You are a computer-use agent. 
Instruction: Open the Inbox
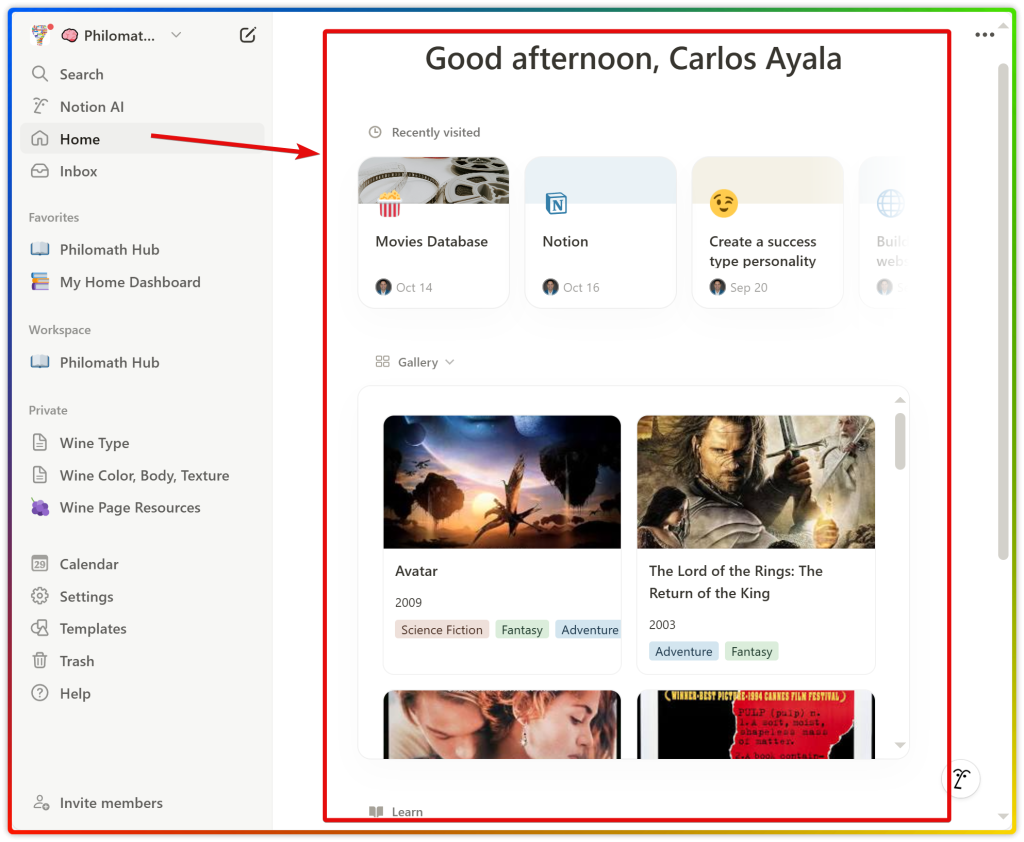pyautogui.click(x=142, y=171)
